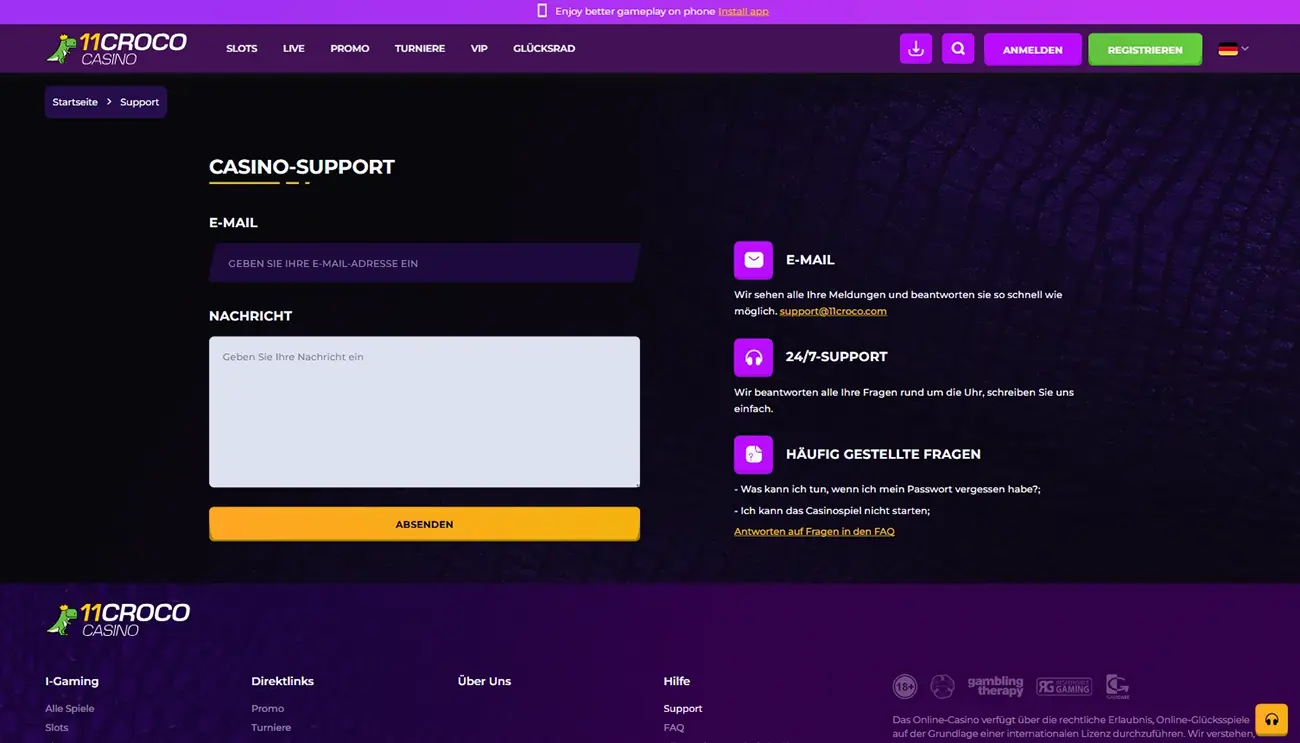The image size is (1300, 743).
Task: Click the GamCare logo in footer
Action: (x=1117, y=686)
